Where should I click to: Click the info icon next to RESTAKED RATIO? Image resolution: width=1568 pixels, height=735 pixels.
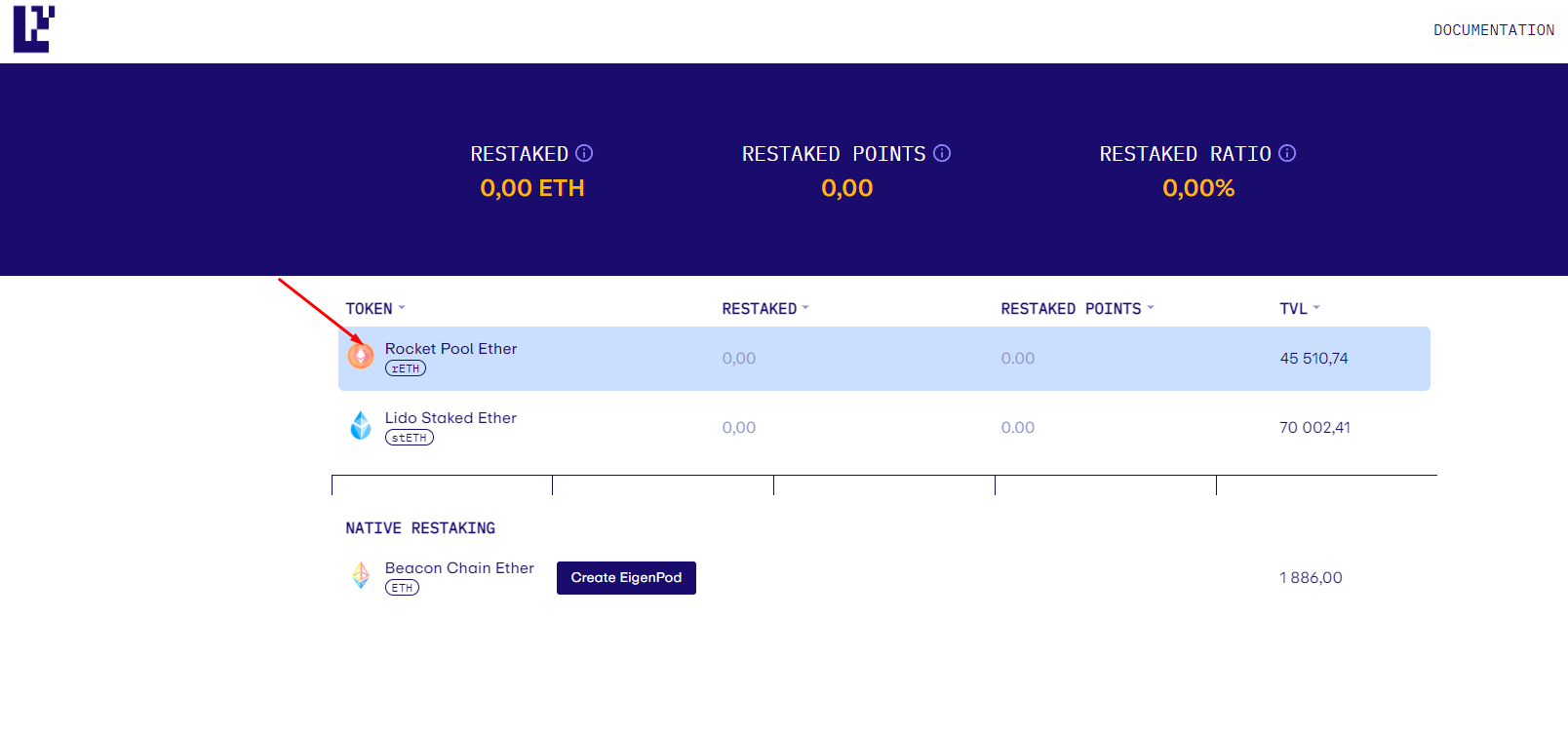point(1287,153)
